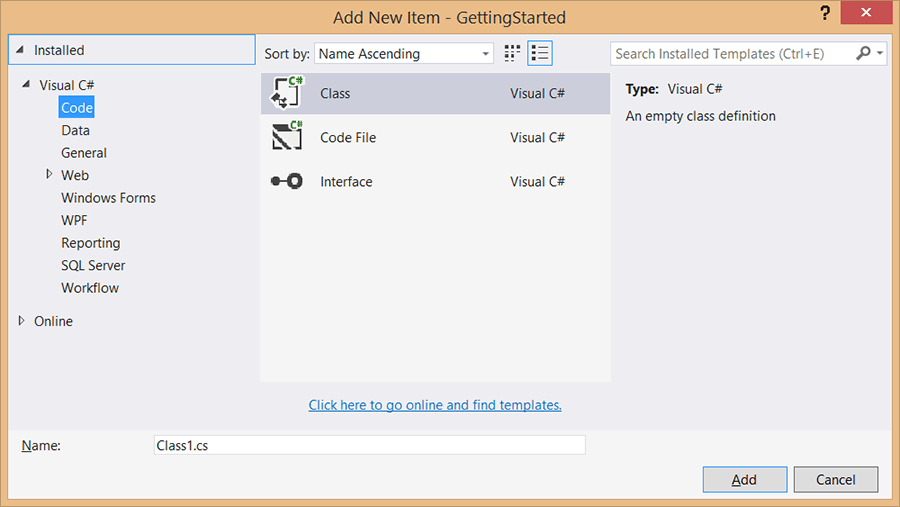
Task: Select the Reporting category
Action: [x=91, y=243]
